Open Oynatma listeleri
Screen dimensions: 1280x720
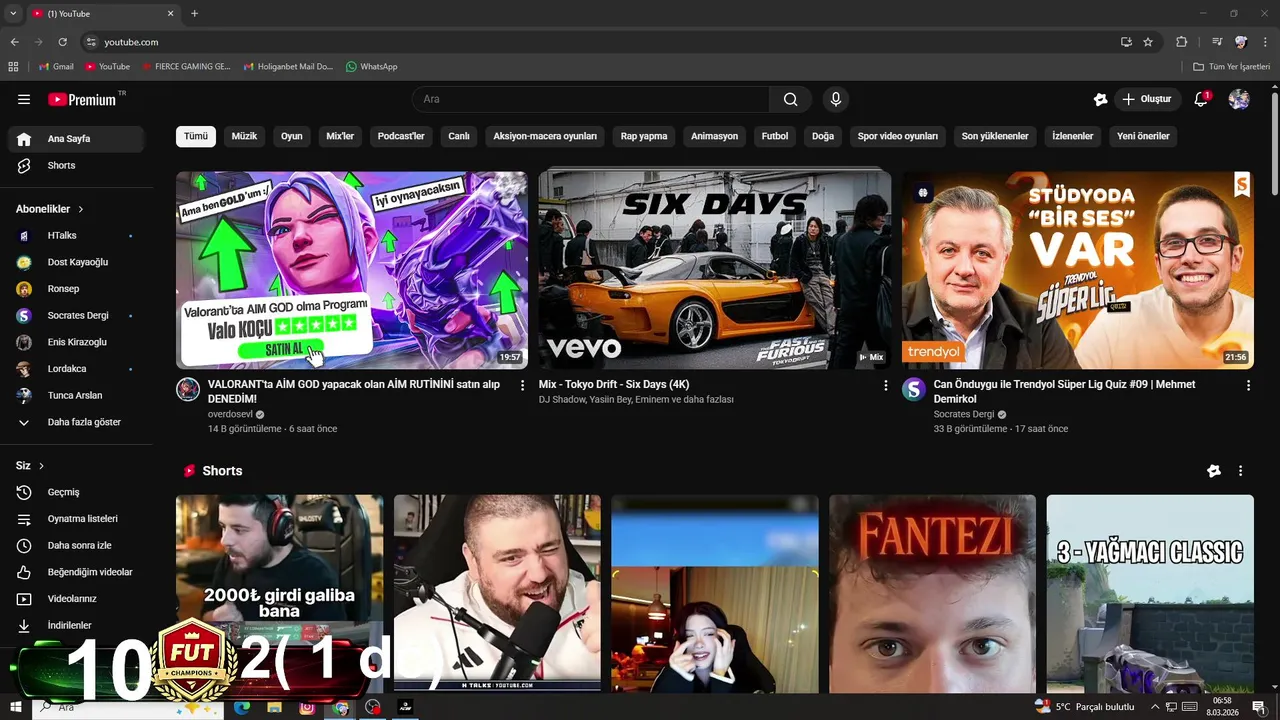(x=76, y=519)
